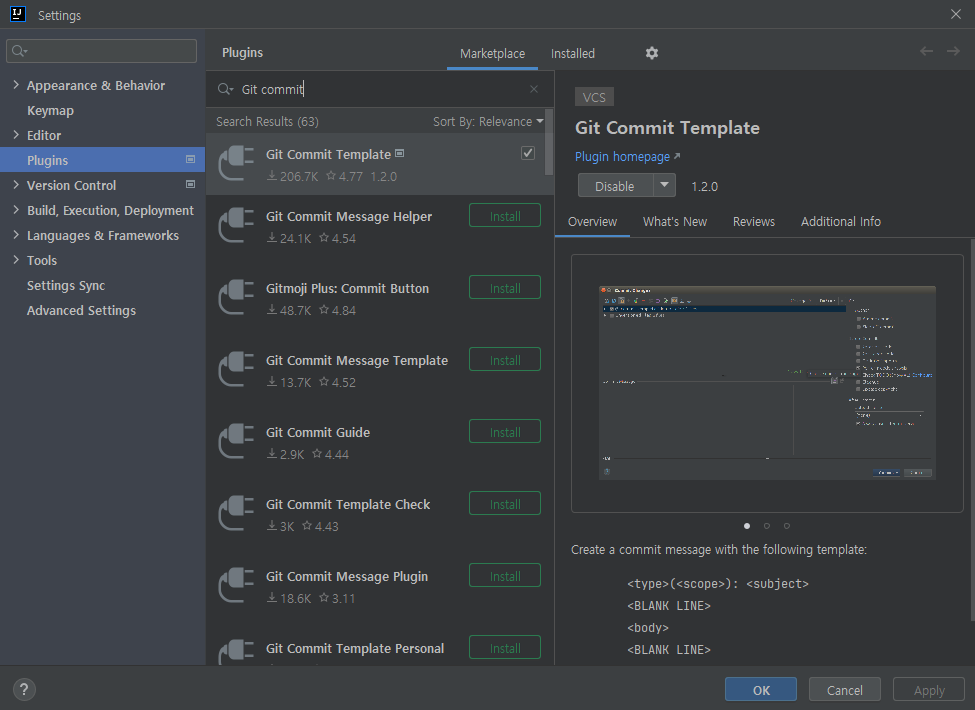975x710 pixels.
Task: Expand the Editor settings node
Action: click(16, 135)
